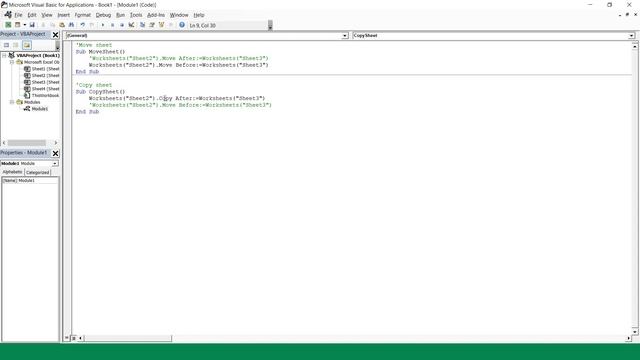640x360 pixels.
Task: Select Sheet1 in the project tree
Action: pyautogui.click(x=42, y=69)
